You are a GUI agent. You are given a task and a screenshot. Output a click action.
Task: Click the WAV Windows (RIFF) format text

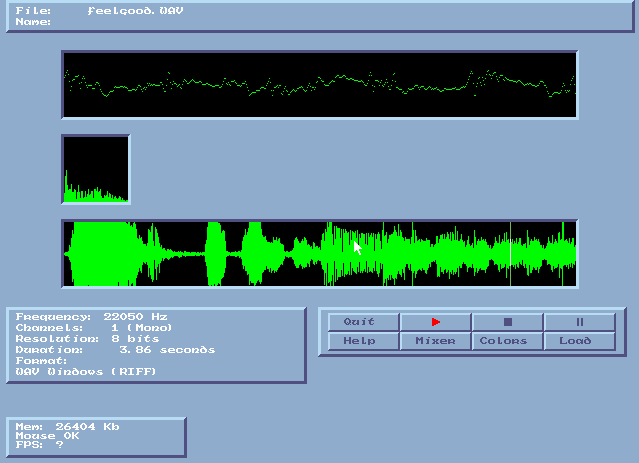click(x=86, y=372)
